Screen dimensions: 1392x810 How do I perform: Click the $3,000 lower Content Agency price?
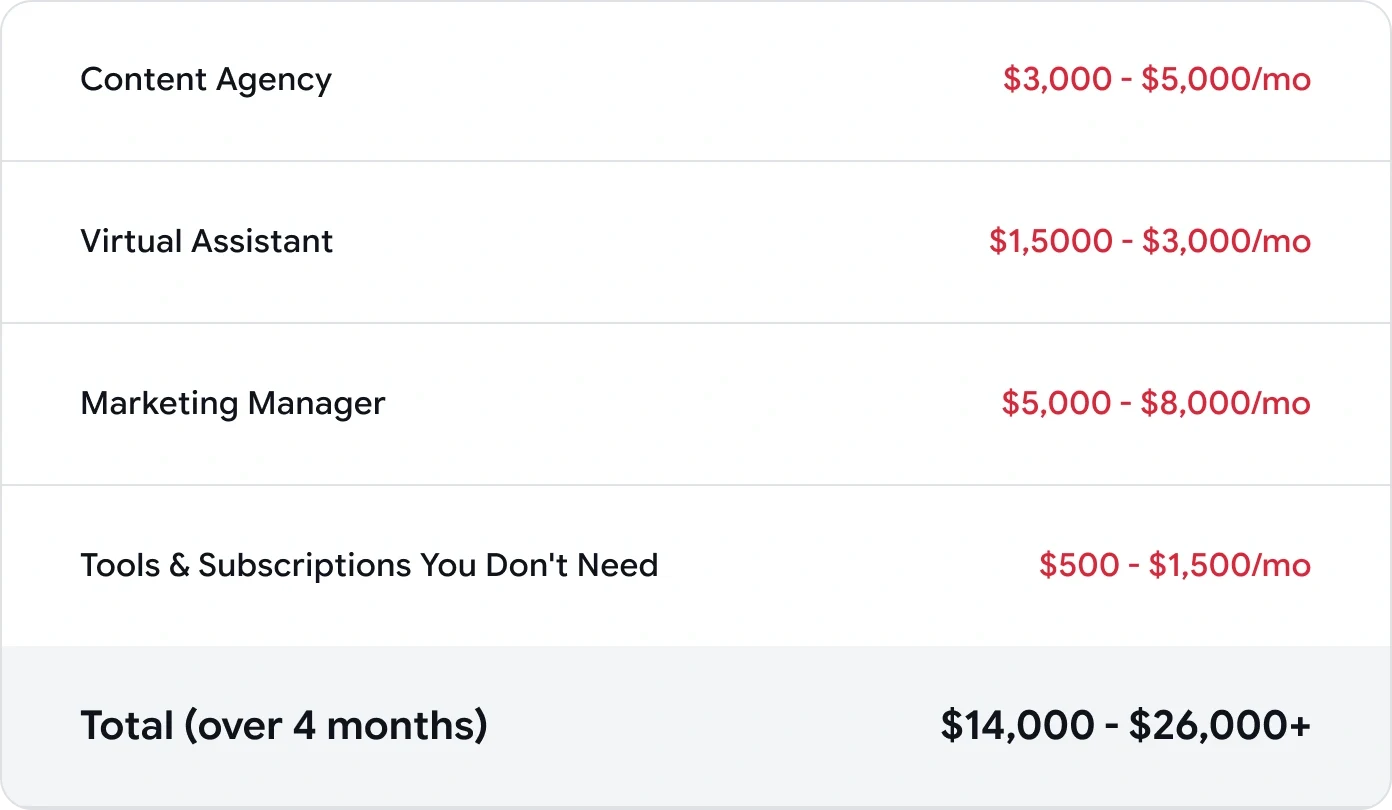1057,80
